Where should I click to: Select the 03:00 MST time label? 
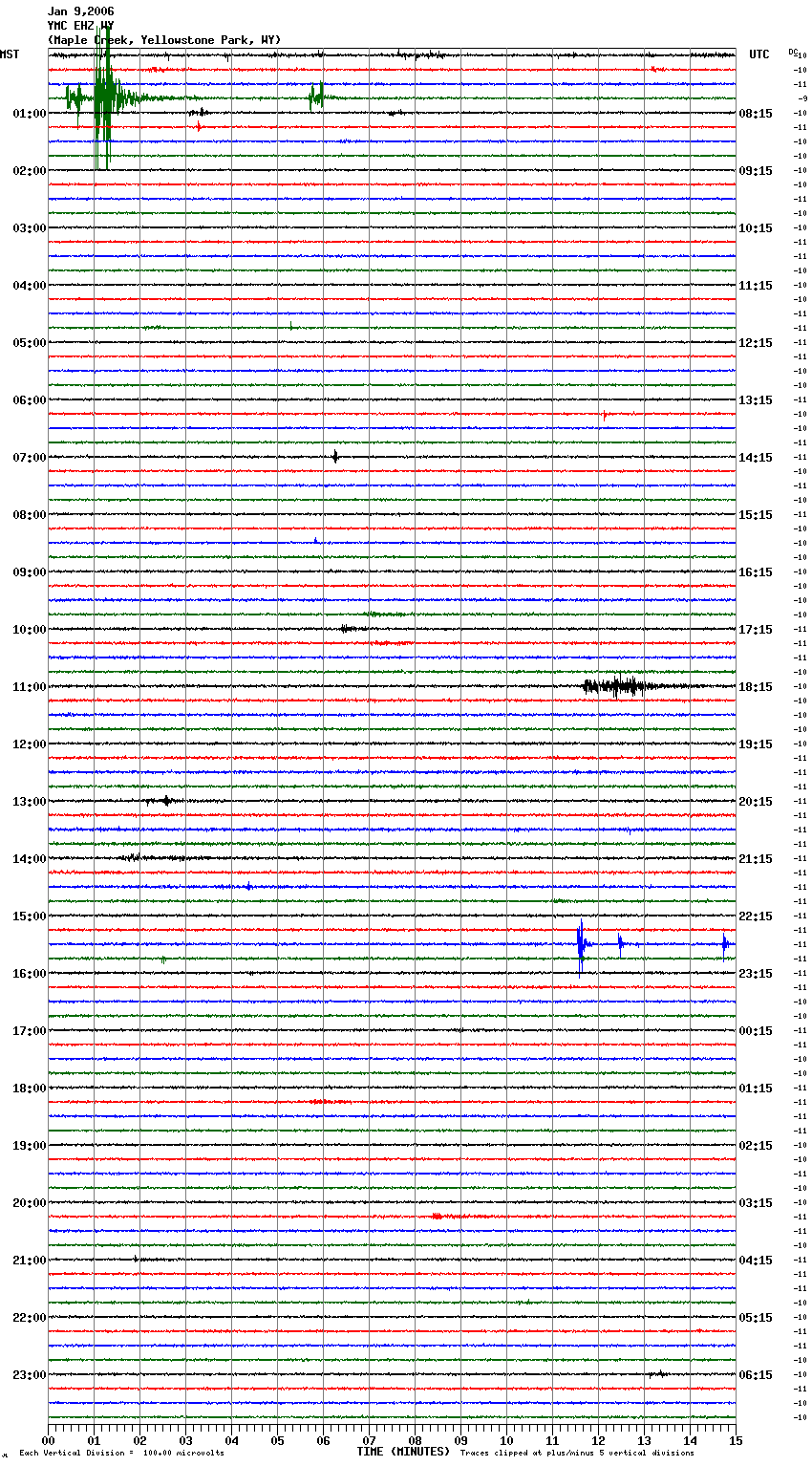click(30, 228)
